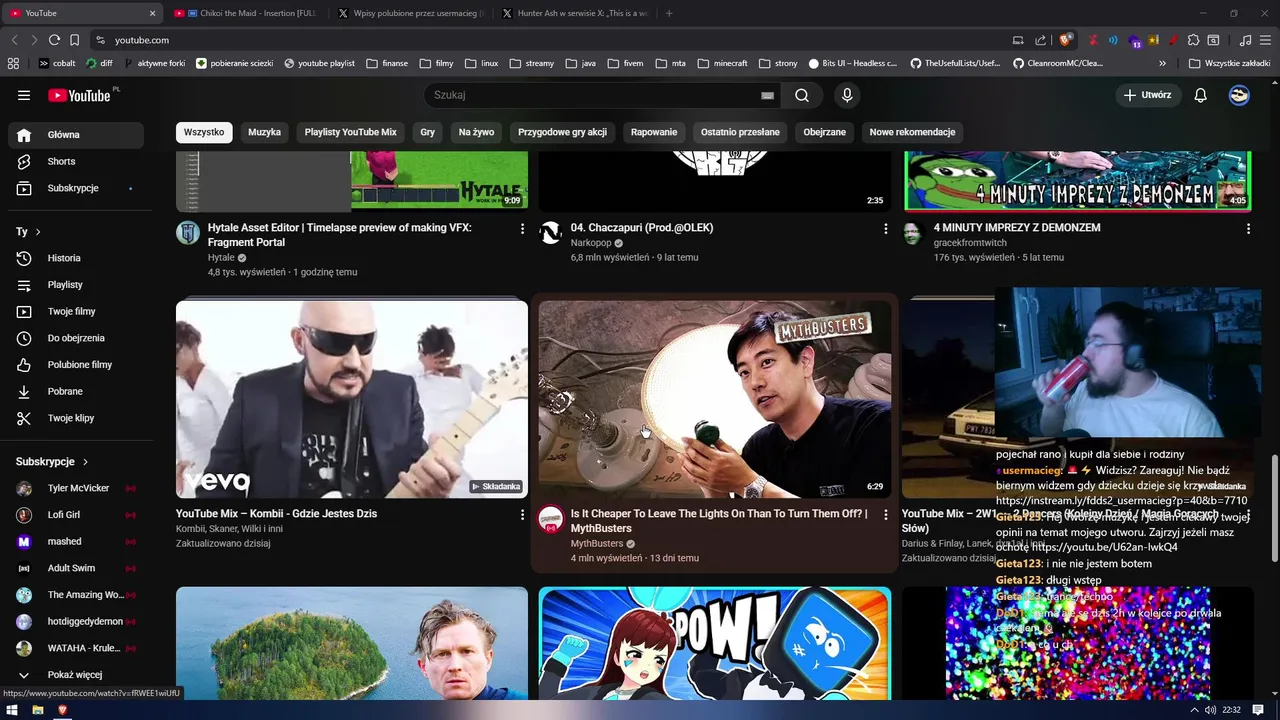Select the Wszystko filter chip
The height and width of the screenshot is (720, 1280).
click(204, 132)
